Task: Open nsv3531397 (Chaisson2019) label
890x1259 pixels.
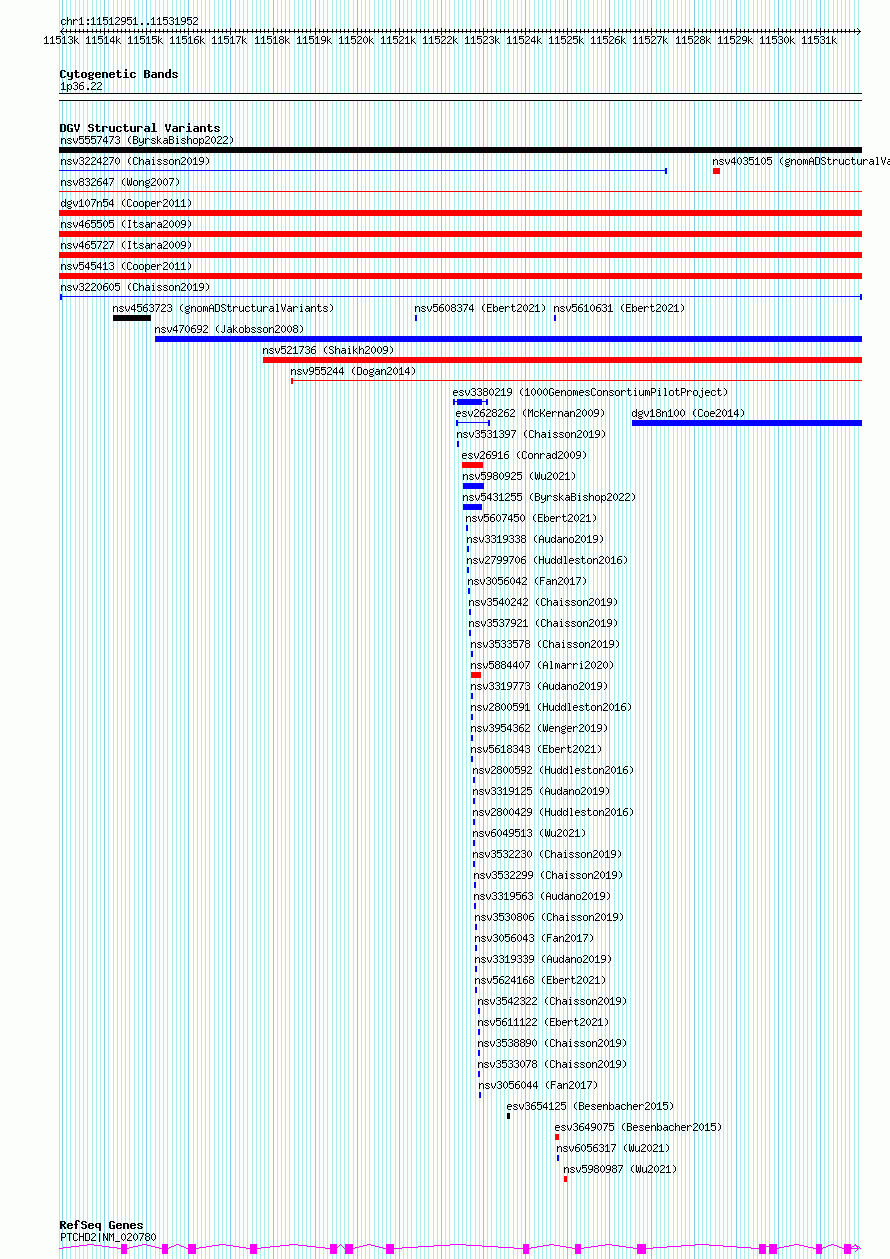Action: tap(531, 434)
